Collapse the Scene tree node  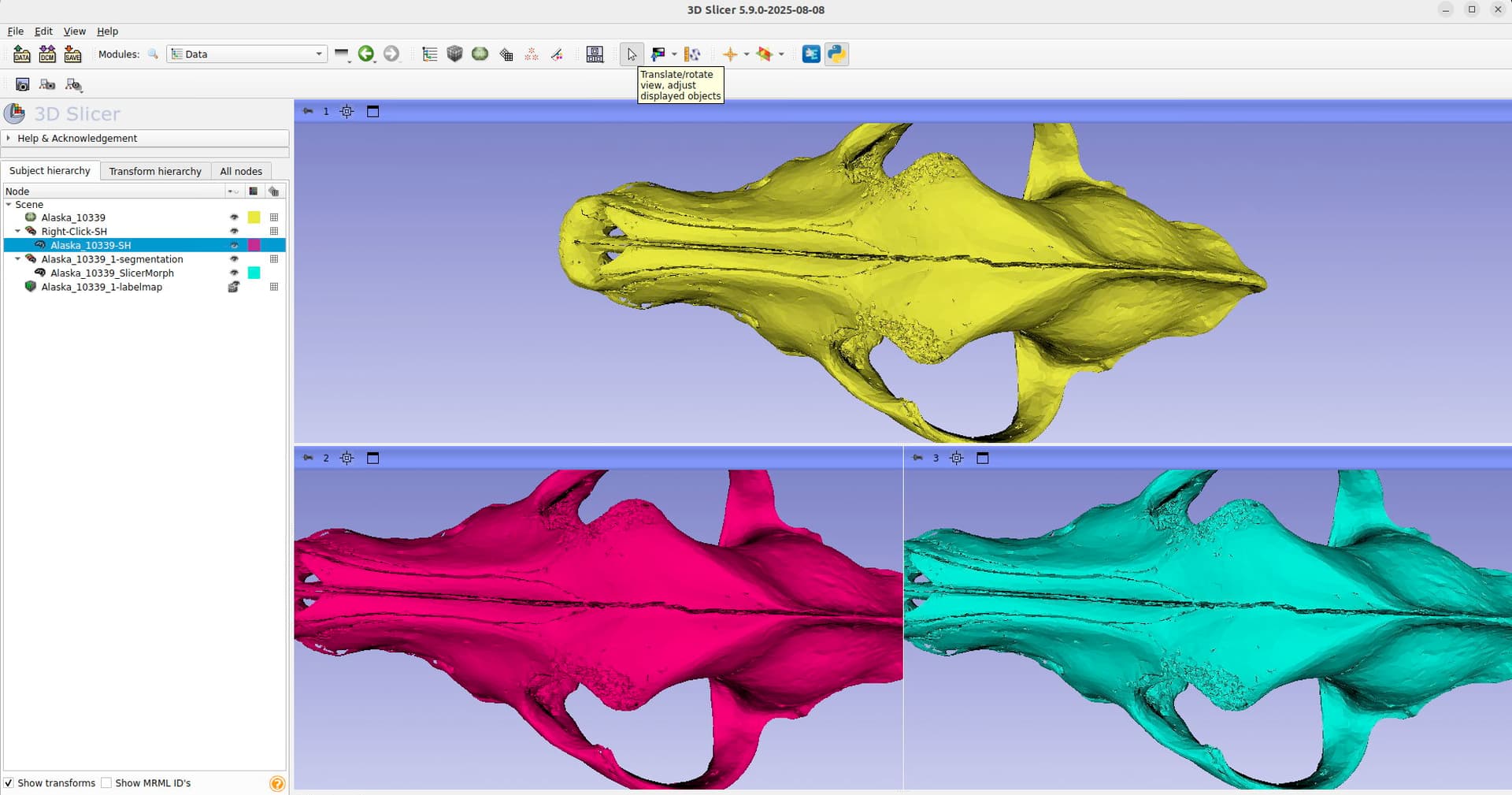click(x=9, y=204)
